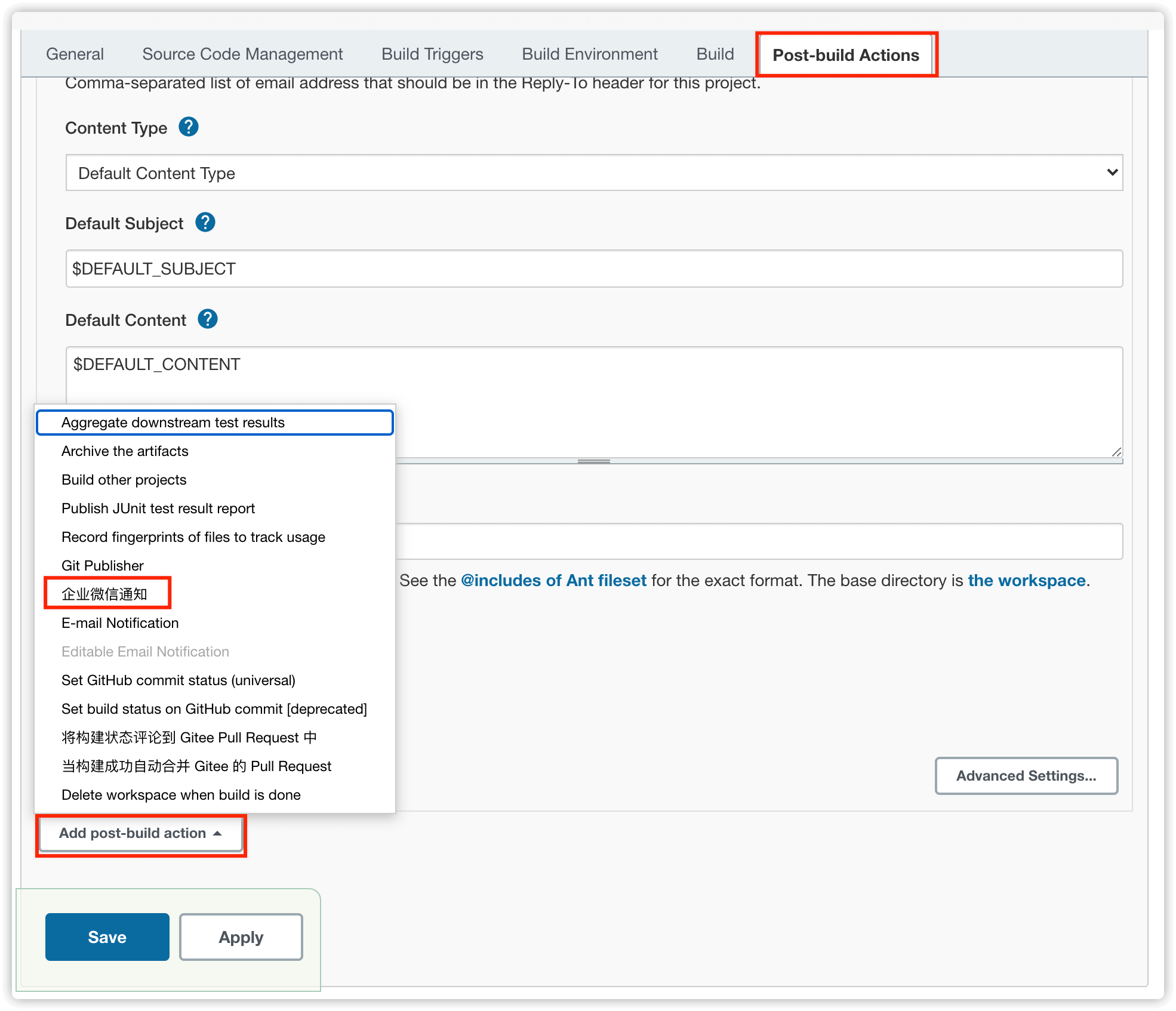
Task: Select Git Publisher post-build action
Action: pyautogui.click(x=103, y=566)
